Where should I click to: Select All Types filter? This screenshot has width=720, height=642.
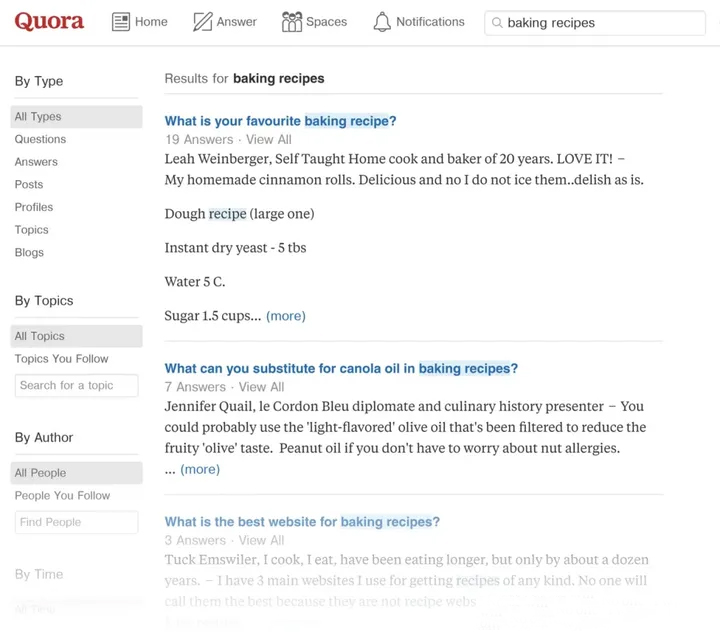[x=76, y=117]
